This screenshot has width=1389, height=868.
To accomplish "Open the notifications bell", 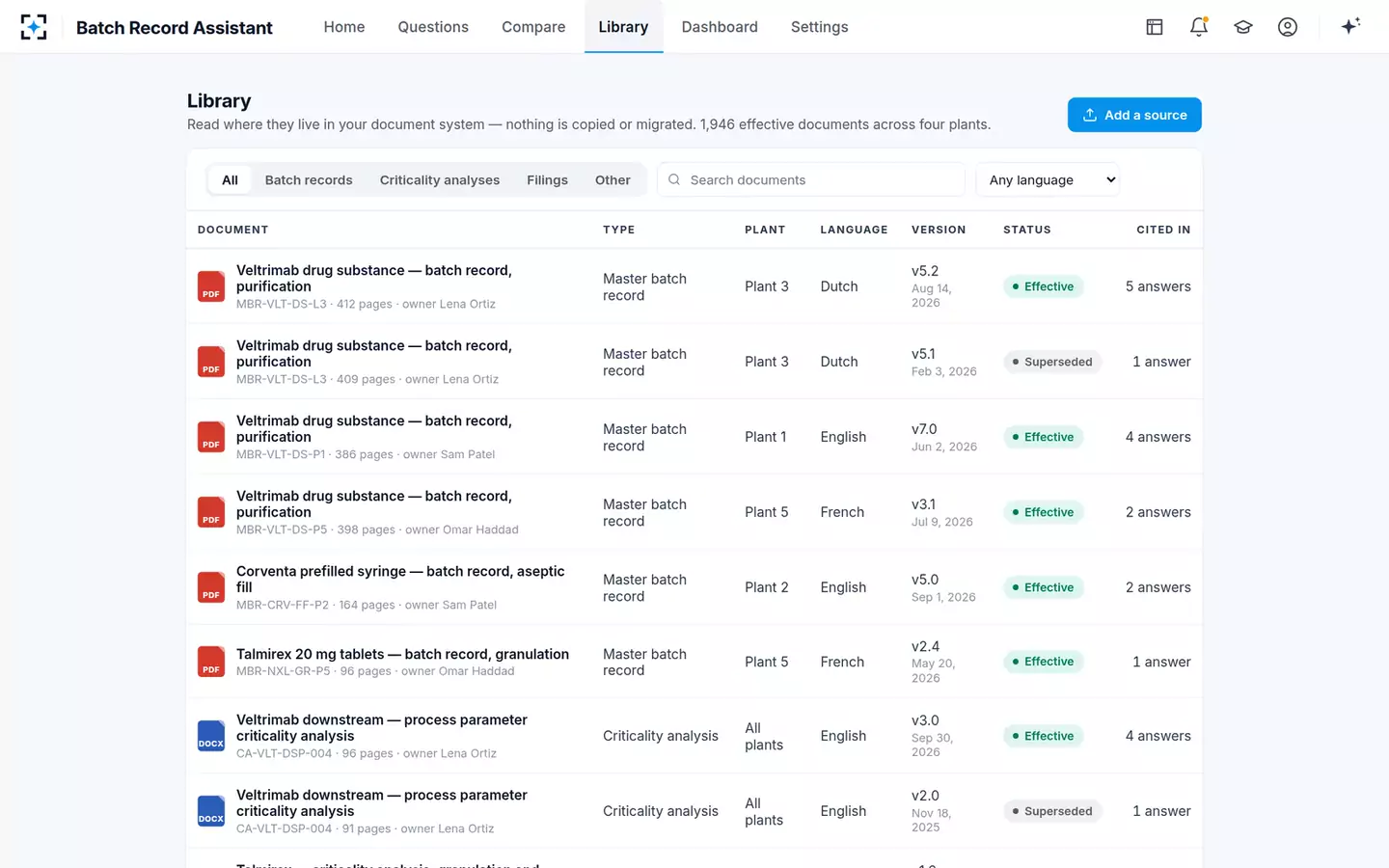I will (x=1199, y=27).
